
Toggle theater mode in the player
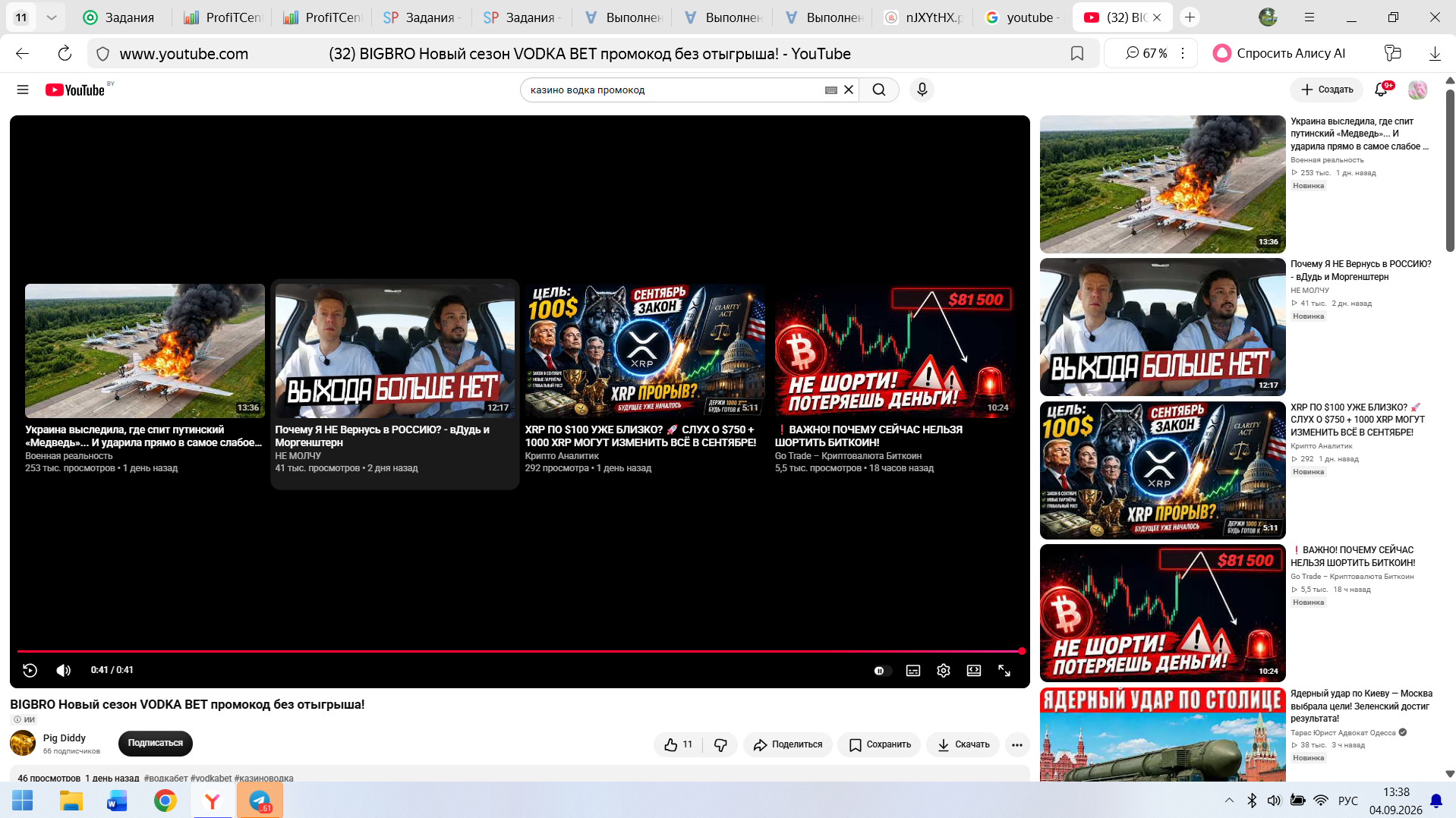coord(974,671)
